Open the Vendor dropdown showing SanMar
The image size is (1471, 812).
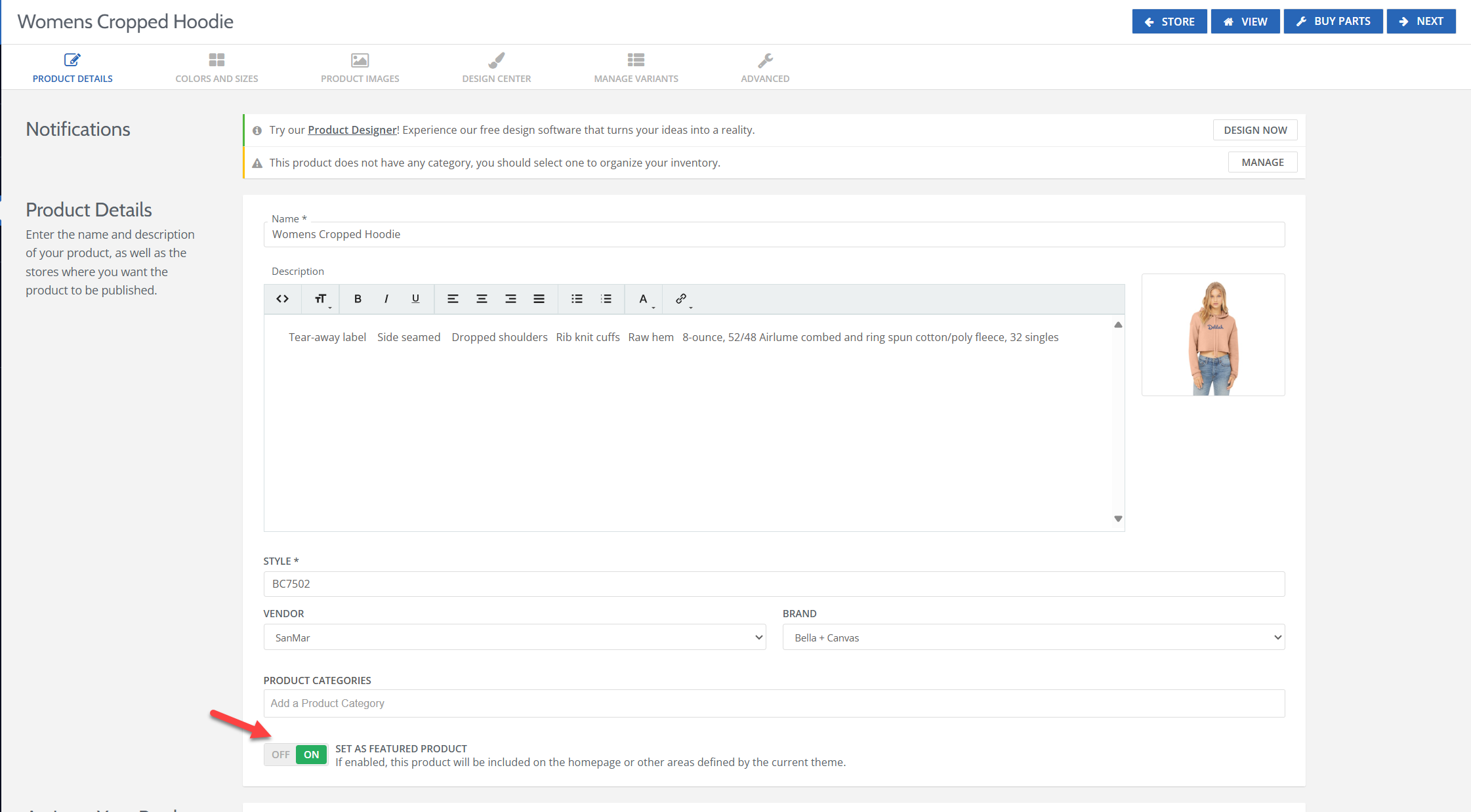click(x=514, y=638)
